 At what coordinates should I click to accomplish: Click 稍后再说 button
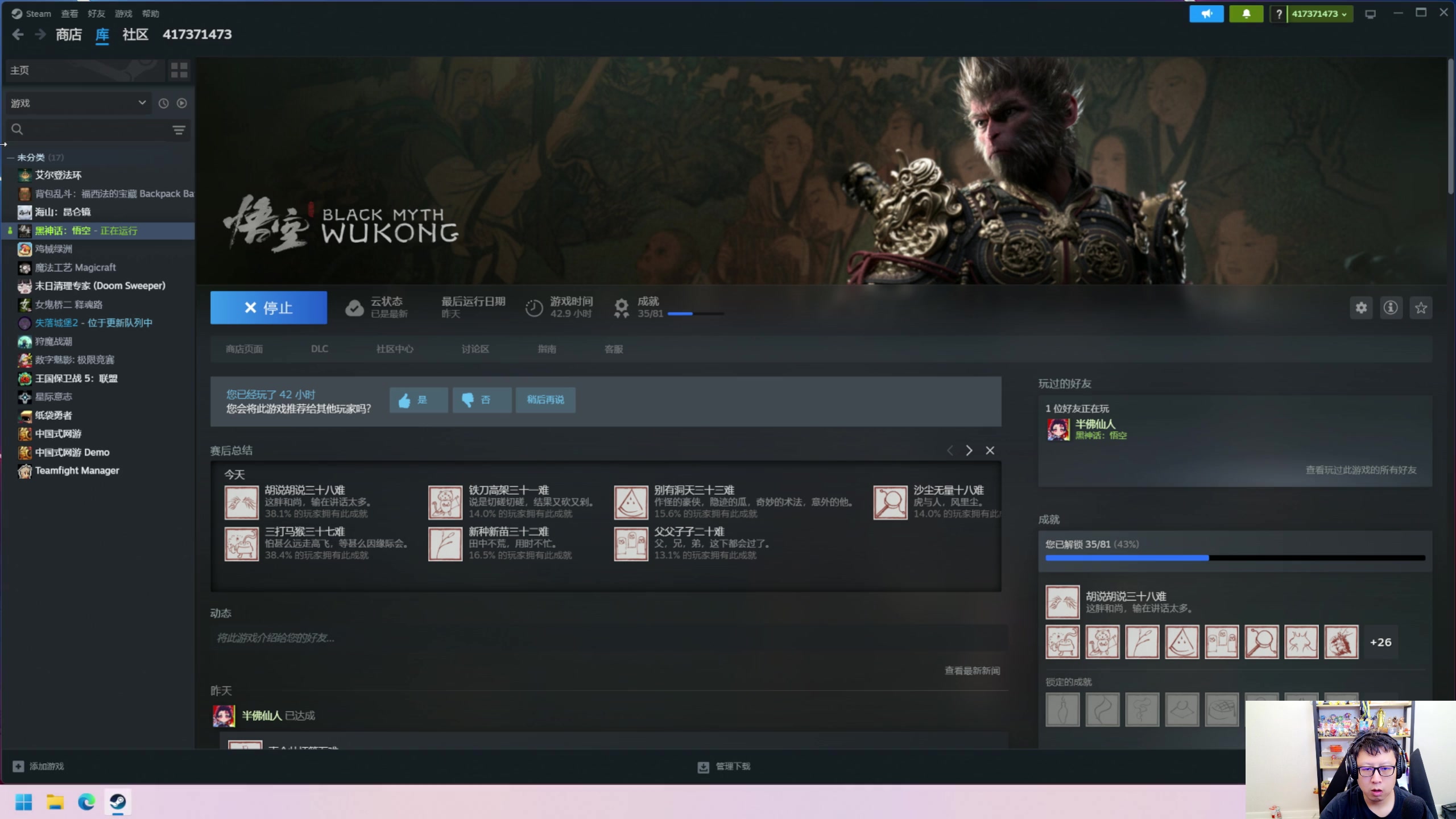click(545, 400)
